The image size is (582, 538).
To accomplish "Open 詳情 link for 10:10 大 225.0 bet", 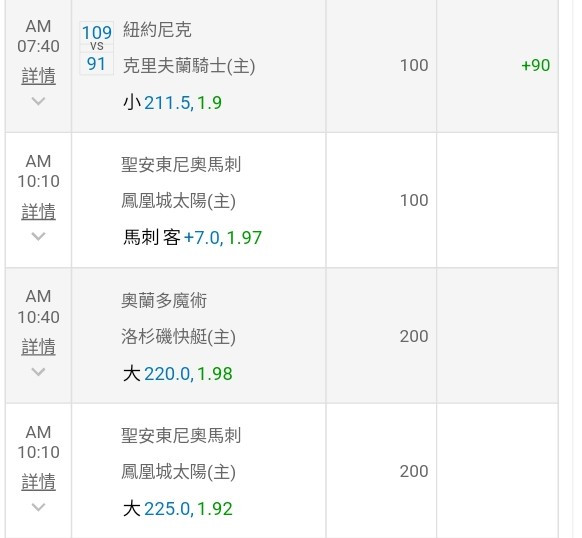I will click(39, 482).
